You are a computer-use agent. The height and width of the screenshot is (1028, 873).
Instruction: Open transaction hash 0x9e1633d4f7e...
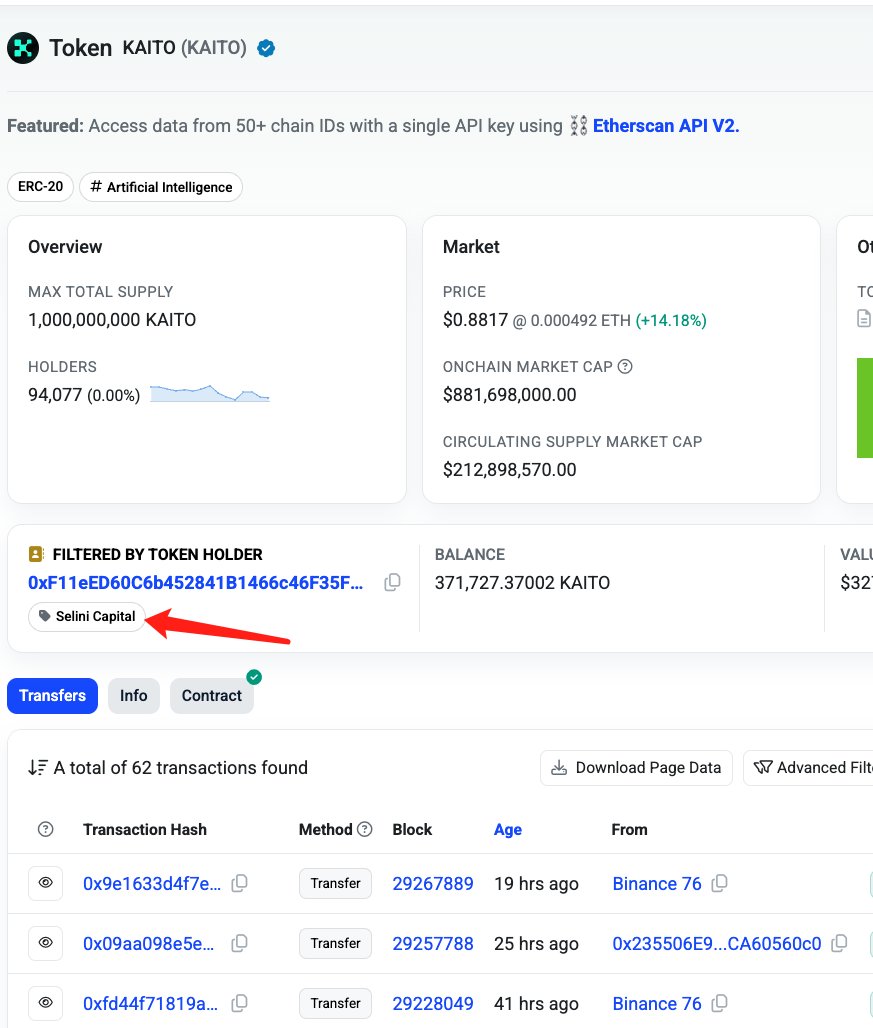[x=152, y=884]
